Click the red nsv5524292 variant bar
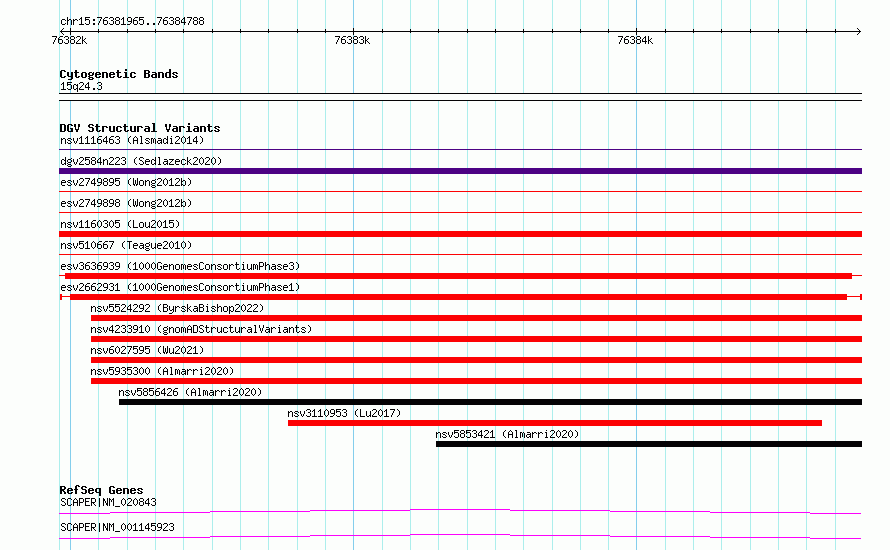 476,318
